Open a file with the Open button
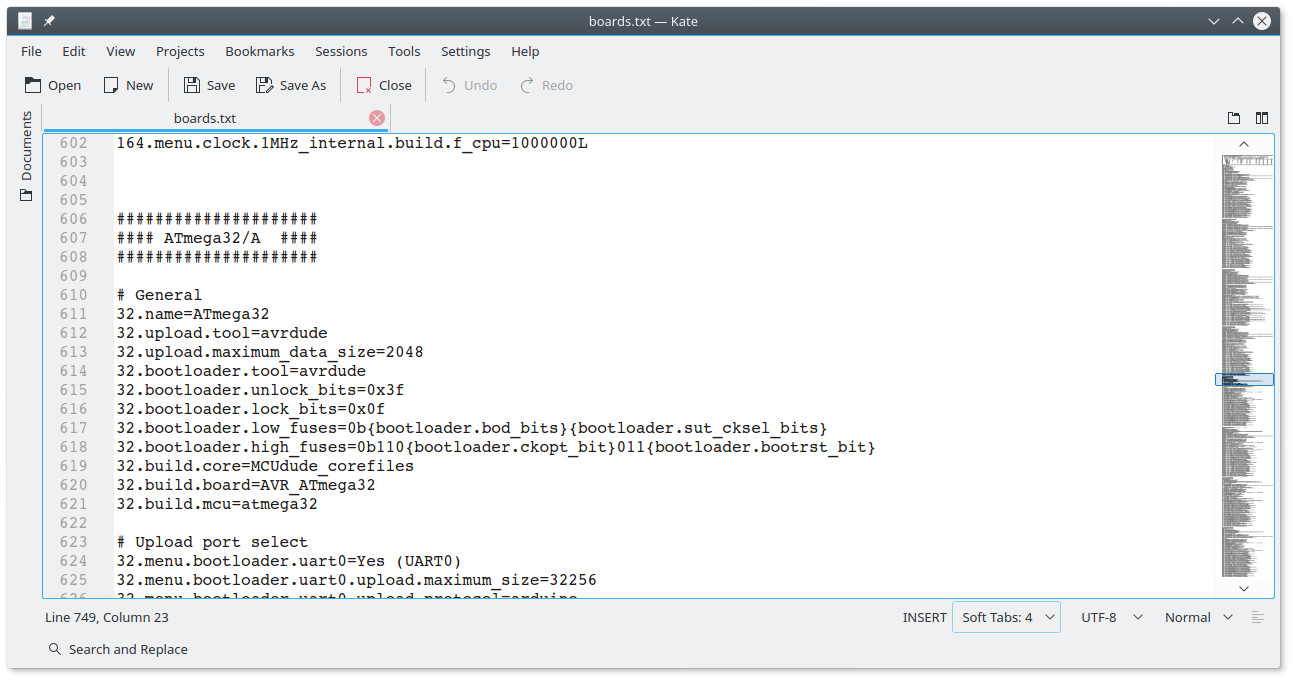Screen dimensions: 1293x681 53,85
